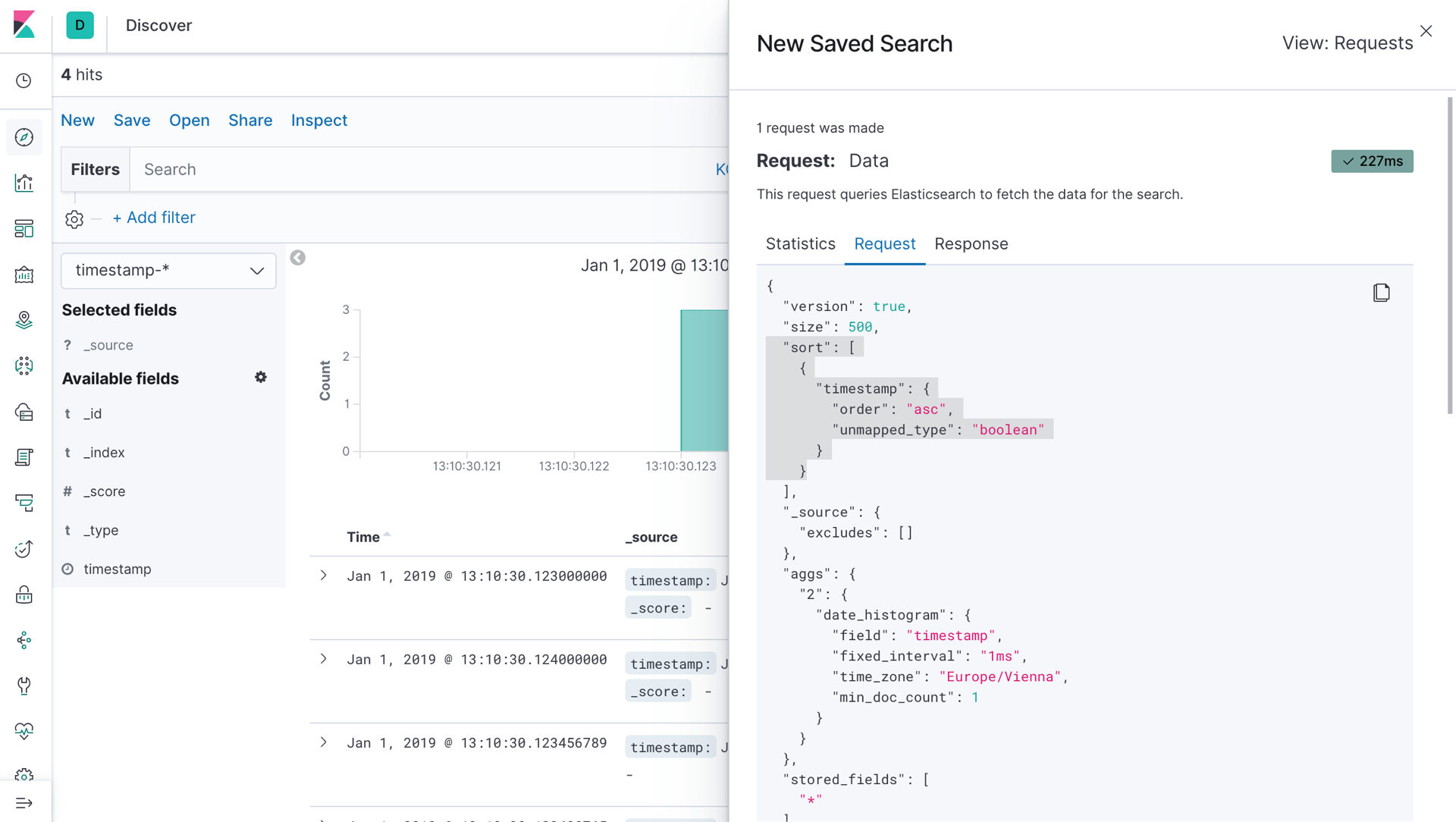Open the default space D avatar
The image size is (1456, 822).
point(80,25)
